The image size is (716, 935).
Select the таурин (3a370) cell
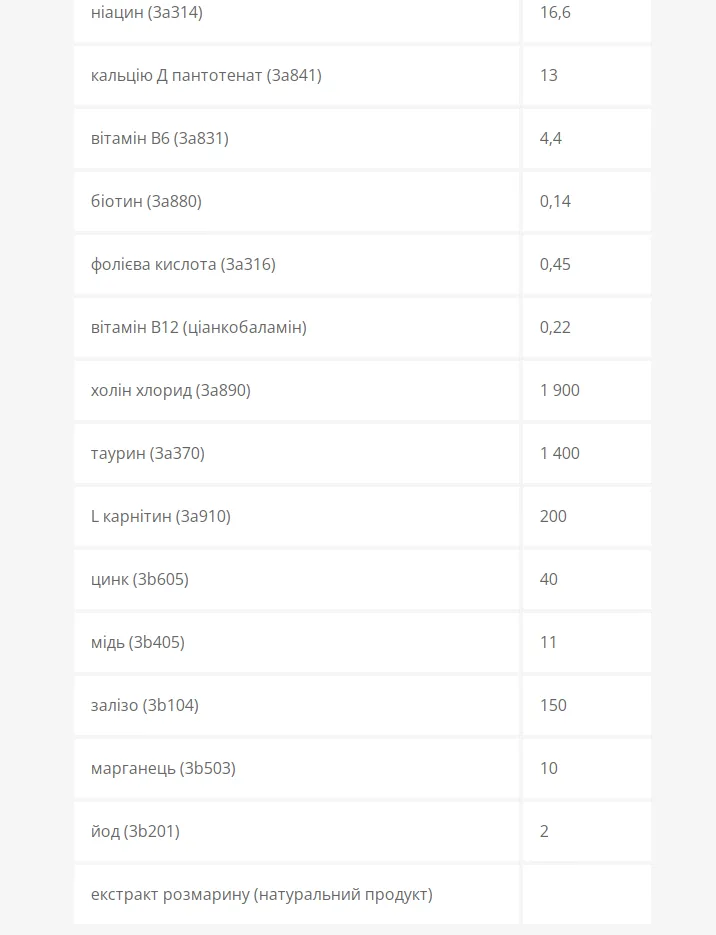pyautogui.click(x=296, y=453)
